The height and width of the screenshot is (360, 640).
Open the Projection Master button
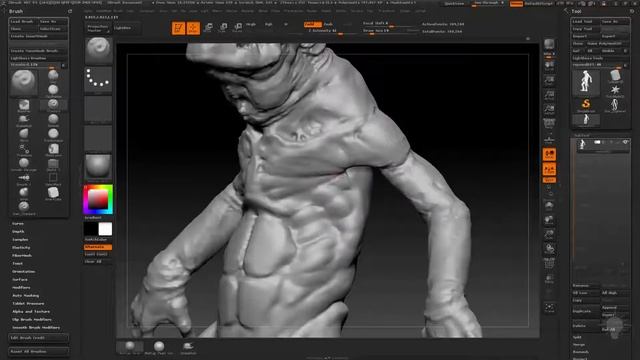coord(98,28)
